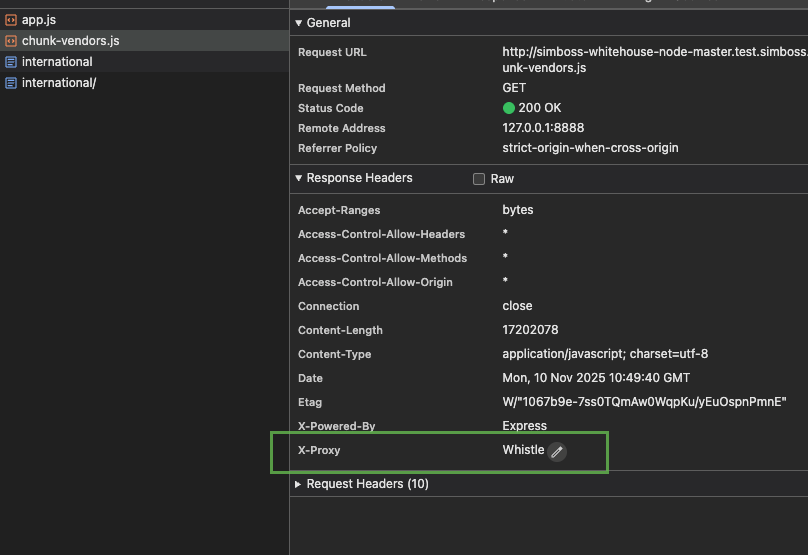Click the strict-origin-when-cross-origin policy value

tap(590, 148)
